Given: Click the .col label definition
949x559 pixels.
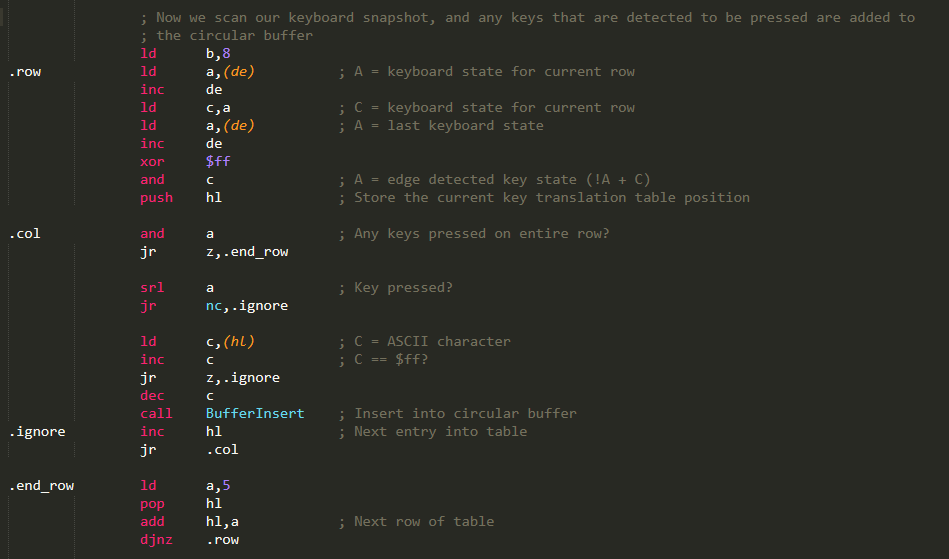Looking at the screenshot, I should 25,234.
